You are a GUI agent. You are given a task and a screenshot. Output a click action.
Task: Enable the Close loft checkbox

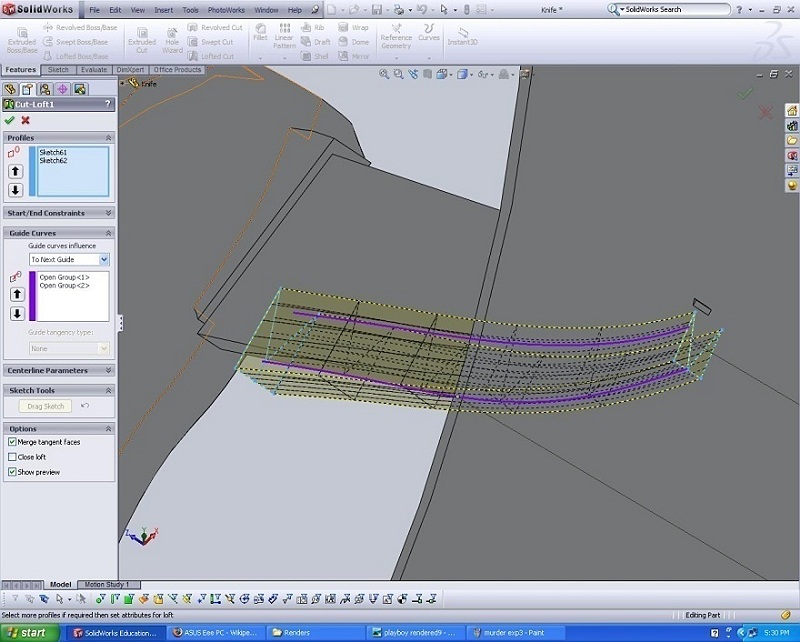(x=12, y=456)
